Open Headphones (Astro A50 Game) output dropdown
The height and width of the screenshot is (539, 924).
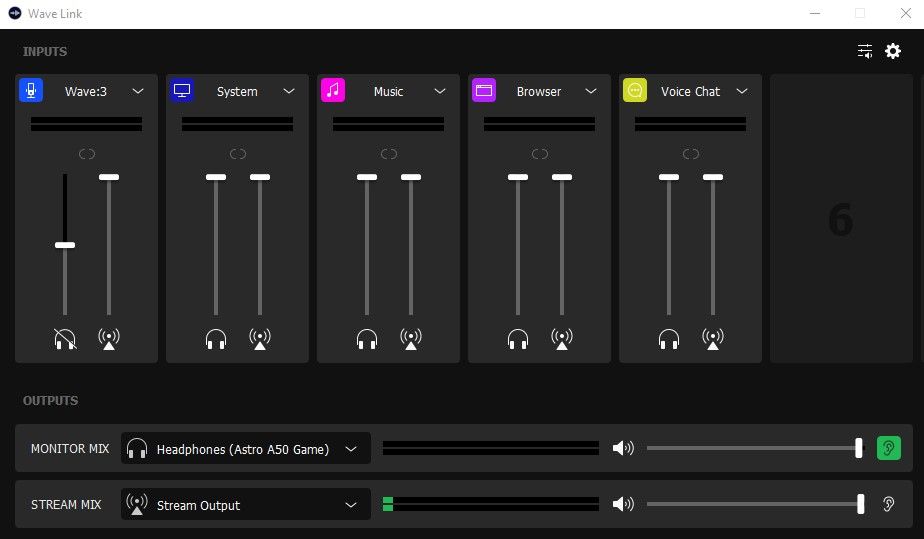point(246,448)
